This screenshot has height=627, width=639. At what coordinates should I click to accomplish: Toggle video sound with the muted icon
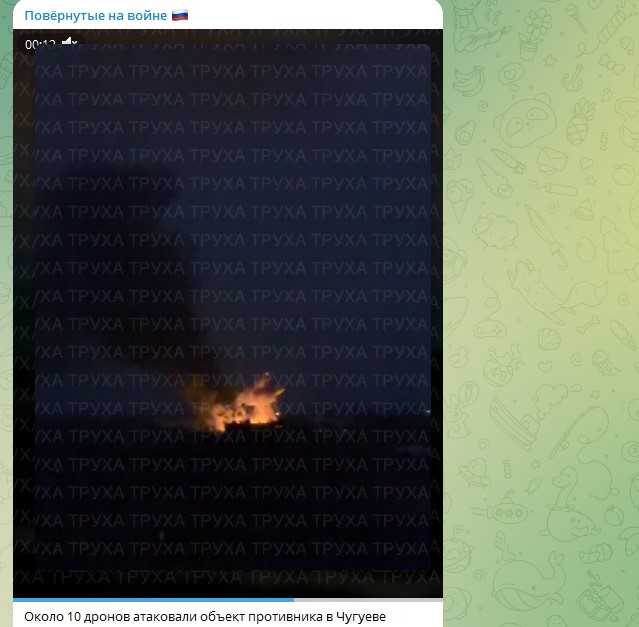tap(69, 42)
